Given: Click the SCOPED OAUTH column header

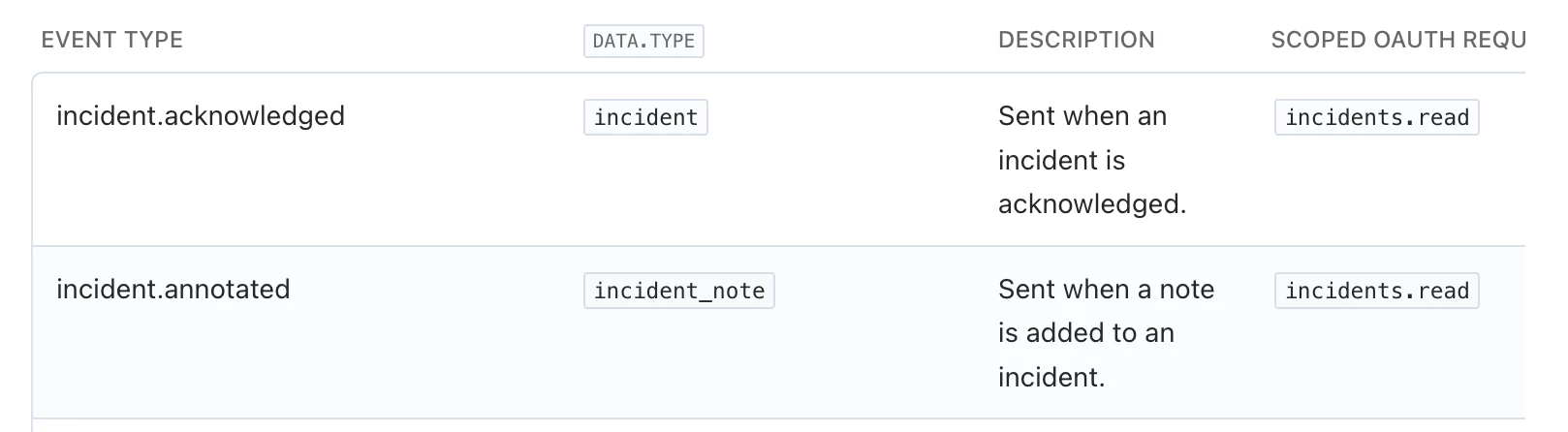Looking at the screenshot, I should [1397, 40].
